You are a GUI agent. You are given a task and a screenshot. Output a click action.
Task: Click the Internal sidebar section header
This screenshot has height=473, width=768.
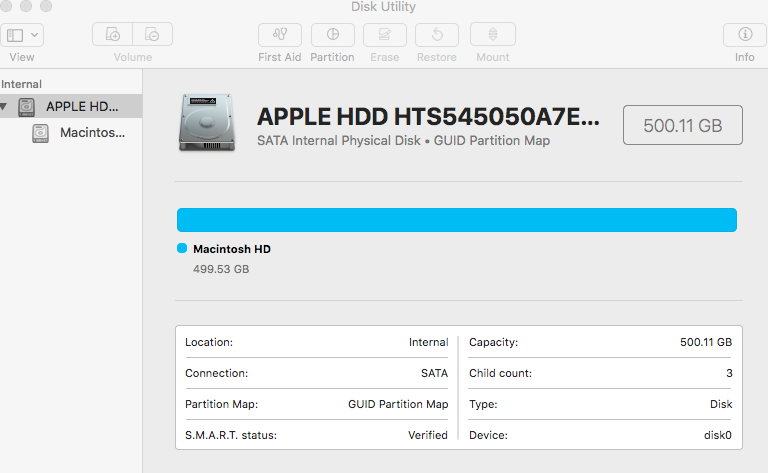pos(21,84)
